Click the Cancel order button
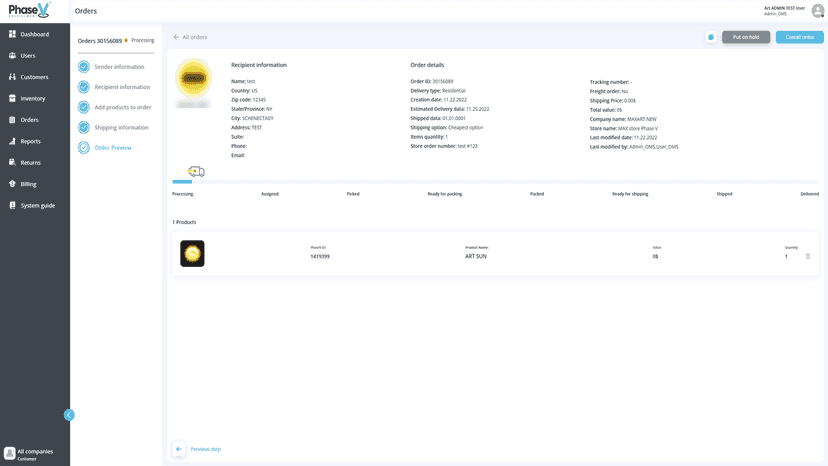This screenshot has width=828, height=466. 799,37
